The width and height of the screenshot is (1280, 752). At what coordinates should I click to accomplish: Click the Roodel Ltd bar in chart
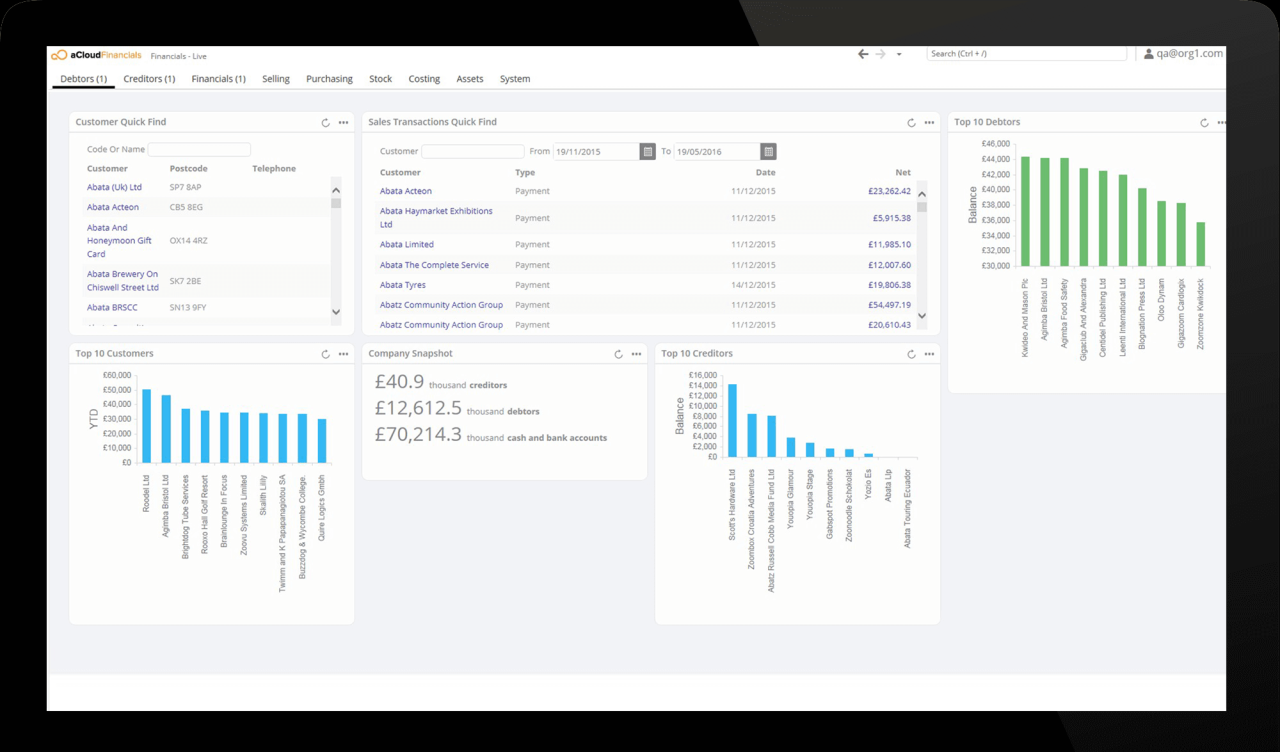point(147,426)
